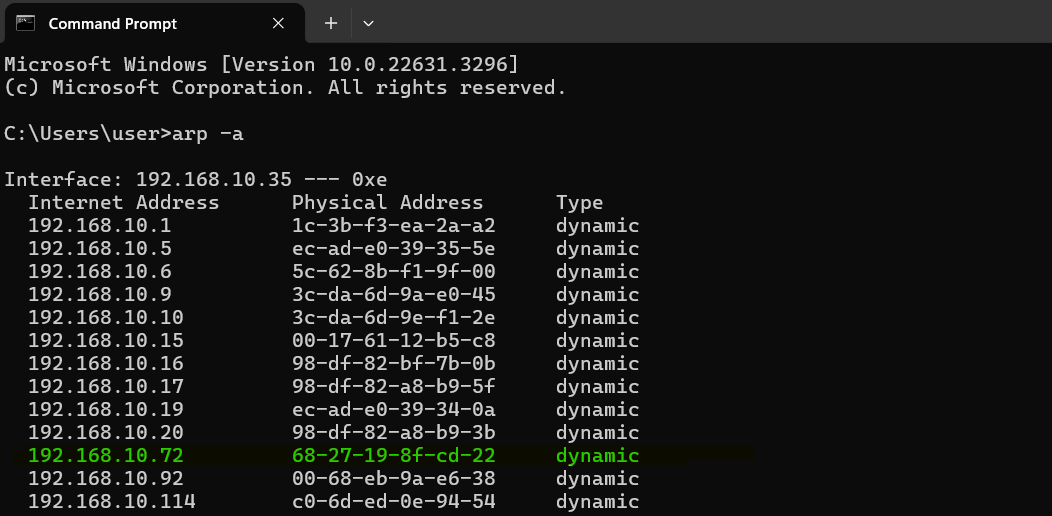Click the Interface 192.168.10.35 line
The height and width of the screenshot is (516, 1052).
pyautogui.click(x=195, y=180)
